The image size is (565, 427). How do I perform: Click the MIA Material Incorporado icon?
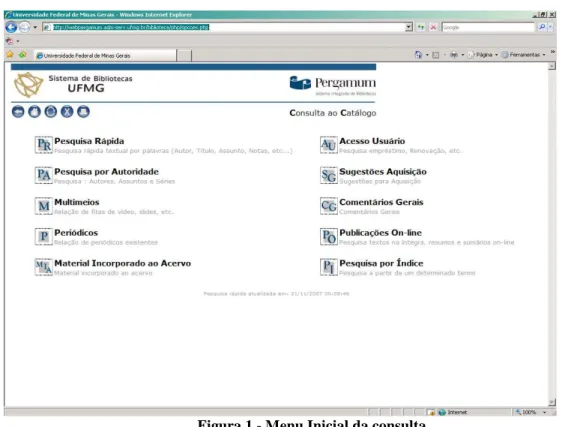(x=44, y=267)
